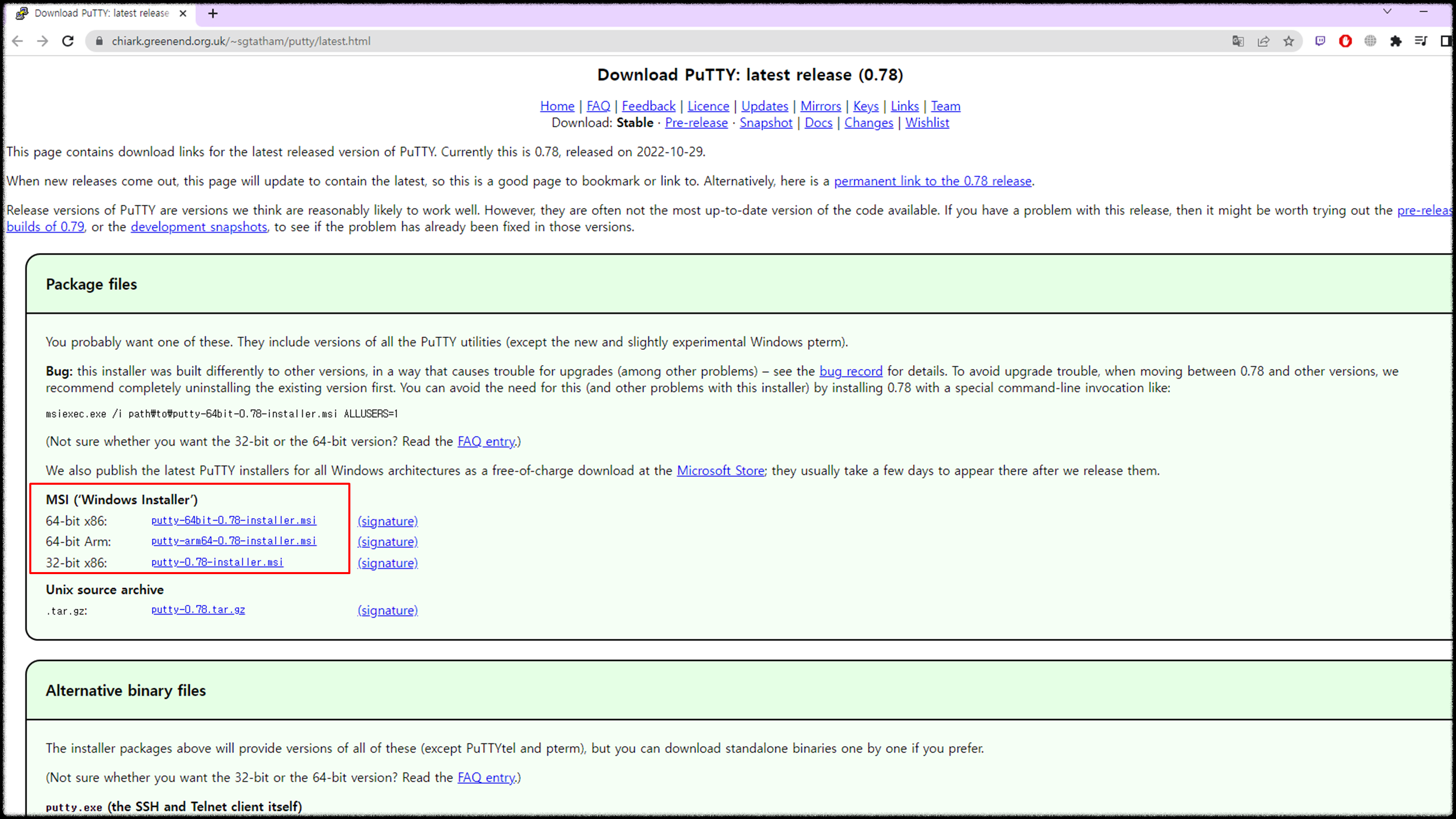Screen dimensions: 1456x819
Task: Click the browser Forward arrow
Action: 42,41
